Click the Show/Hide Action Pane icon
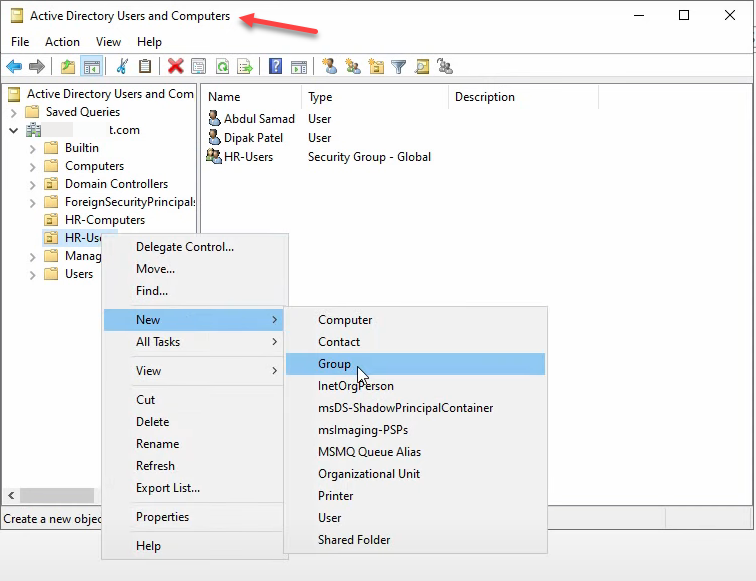This screenshot has height=581, width=756. click(x=299, y=66)
